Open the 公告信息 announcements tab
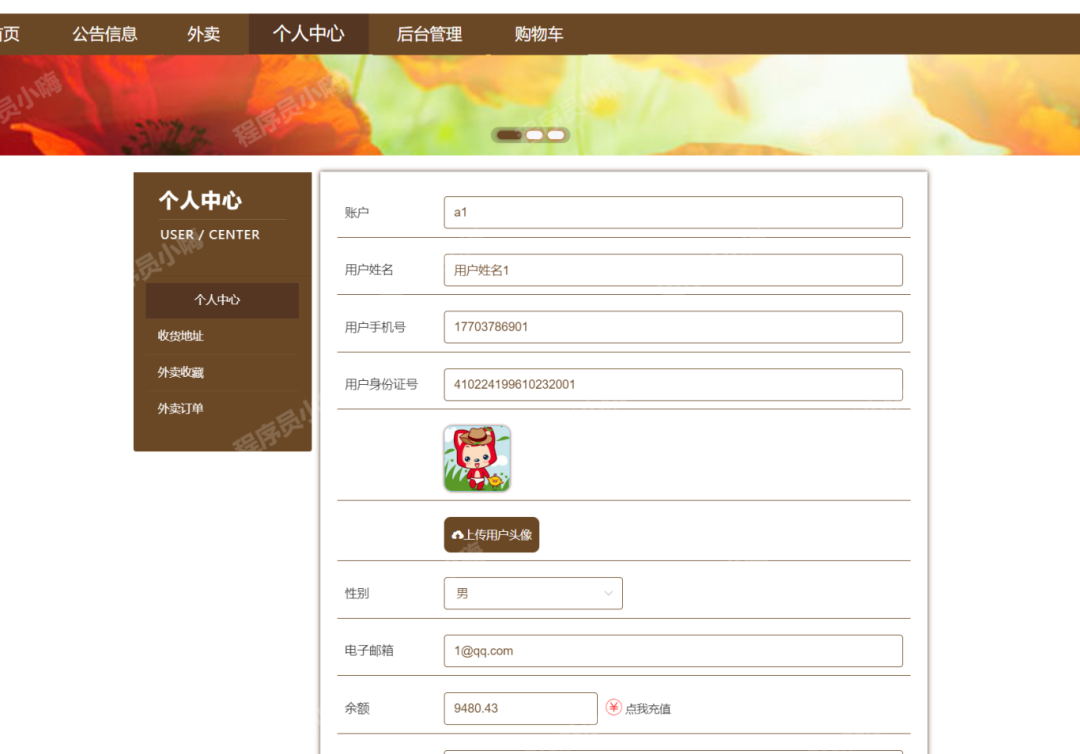 point(104,33)
